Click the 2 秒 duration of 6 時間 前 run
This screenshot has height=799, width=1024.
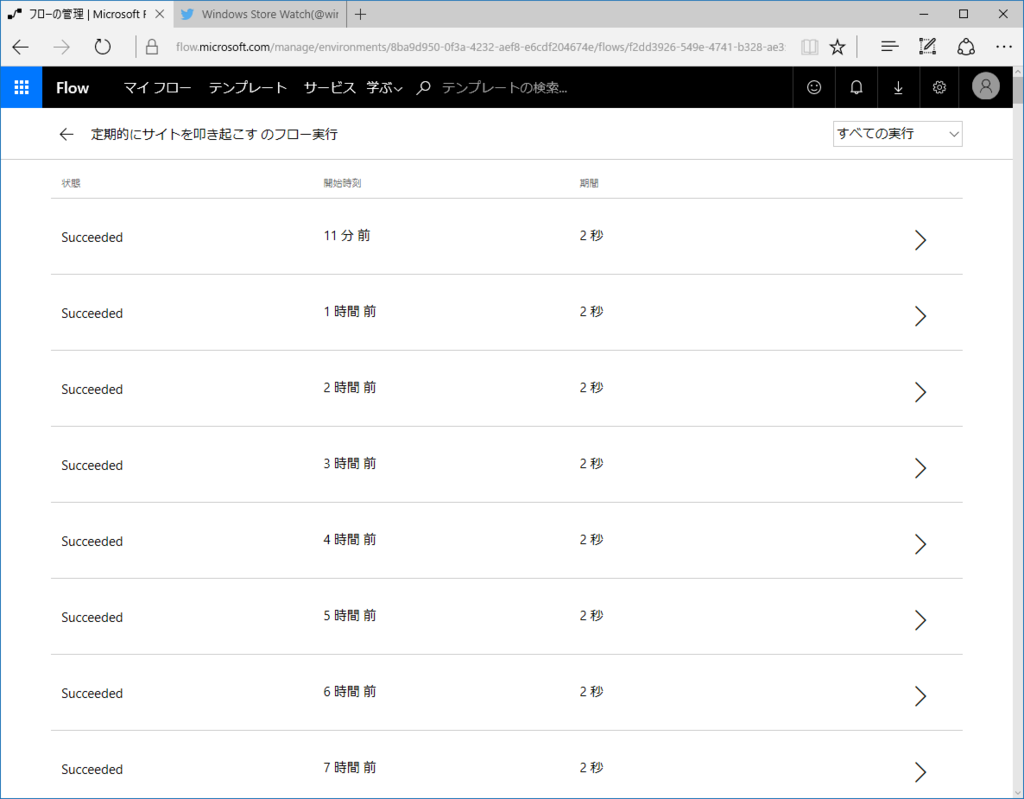point(592,691)
